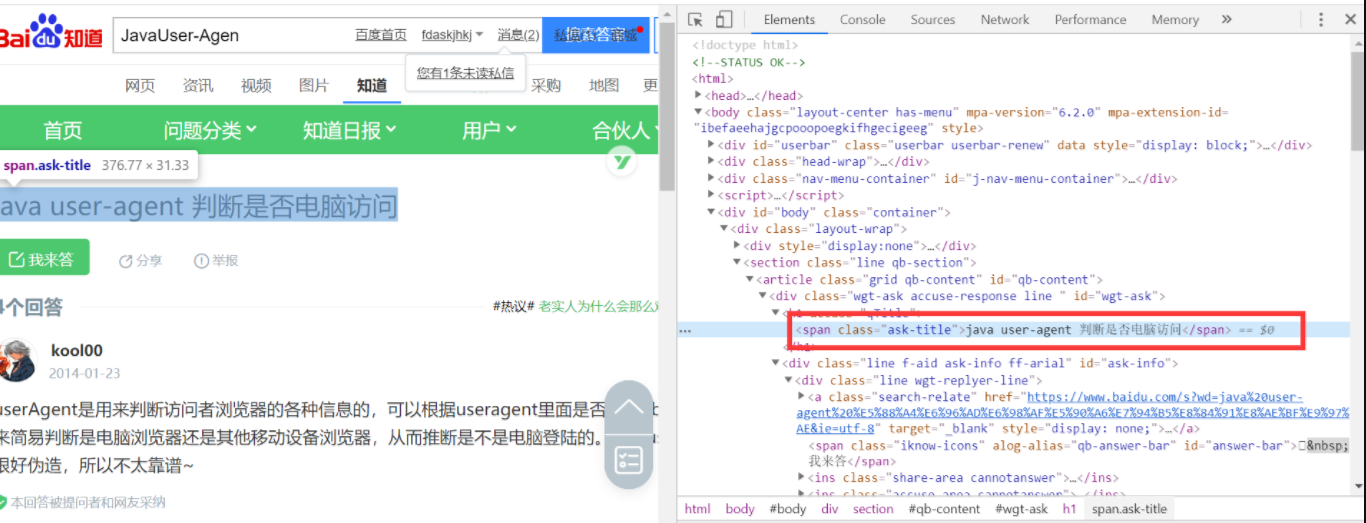This screenshot has width=1366, height=523.
Task: Click the Baidu Zhidao logo
Action: coord(51,34)
